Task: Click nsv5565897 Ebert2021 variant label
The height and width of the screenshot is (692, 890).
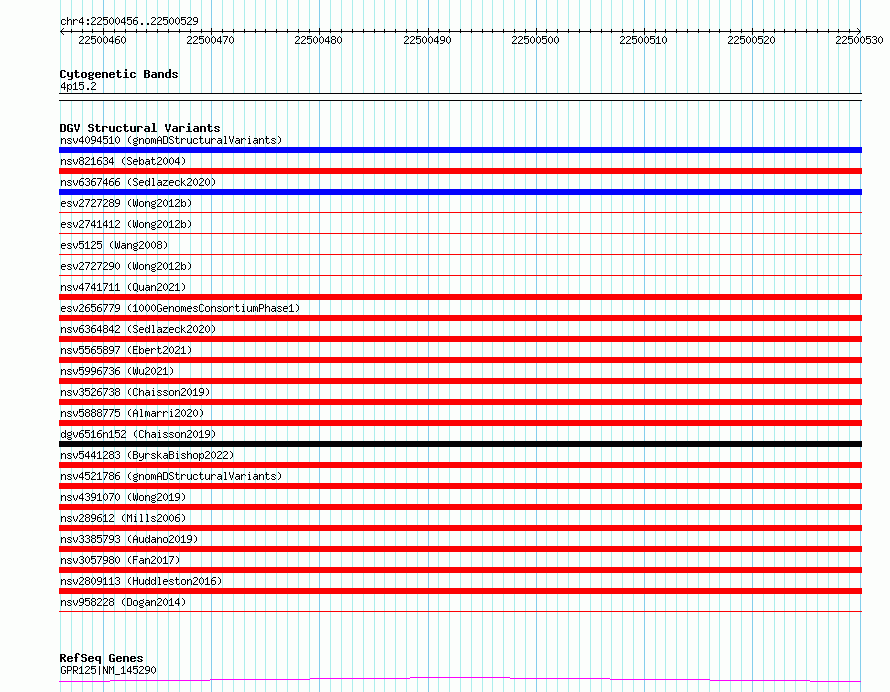Action: click(x=126, y=350)
